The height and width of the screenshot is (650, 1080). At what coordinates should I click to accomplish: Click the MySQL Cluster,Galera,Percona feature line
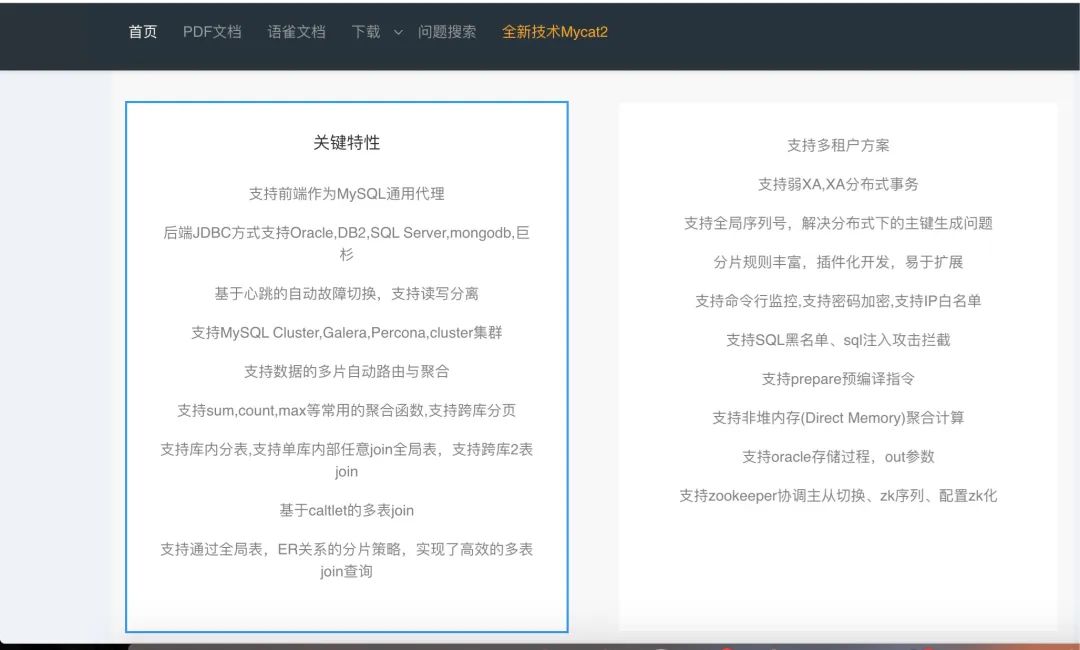(x=347, y=333)
